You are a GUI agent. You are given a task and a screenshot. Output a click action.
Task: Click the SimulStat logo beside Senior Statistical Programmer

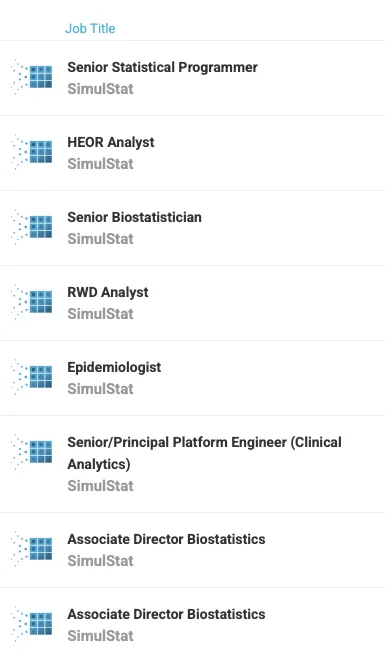coord(32,77)
